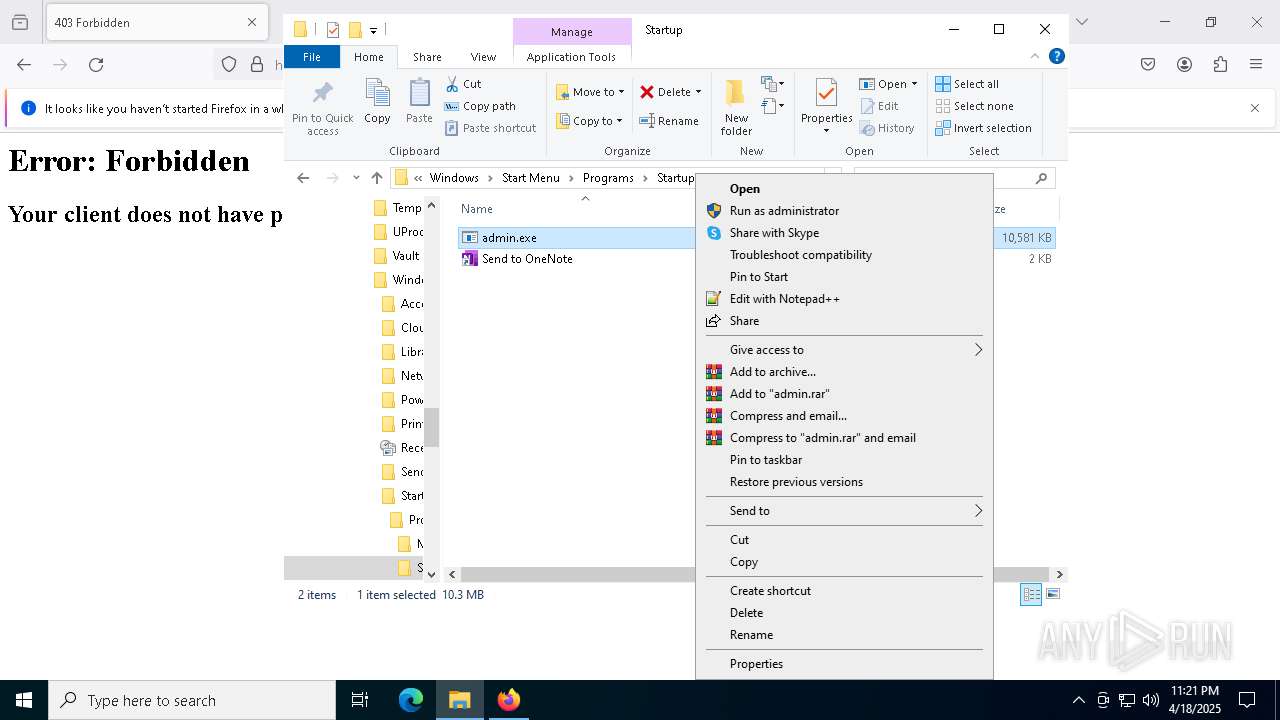Screen dimensions: 1280x720
Task: Open the File ribbon tab
Action: click(312, 57)
